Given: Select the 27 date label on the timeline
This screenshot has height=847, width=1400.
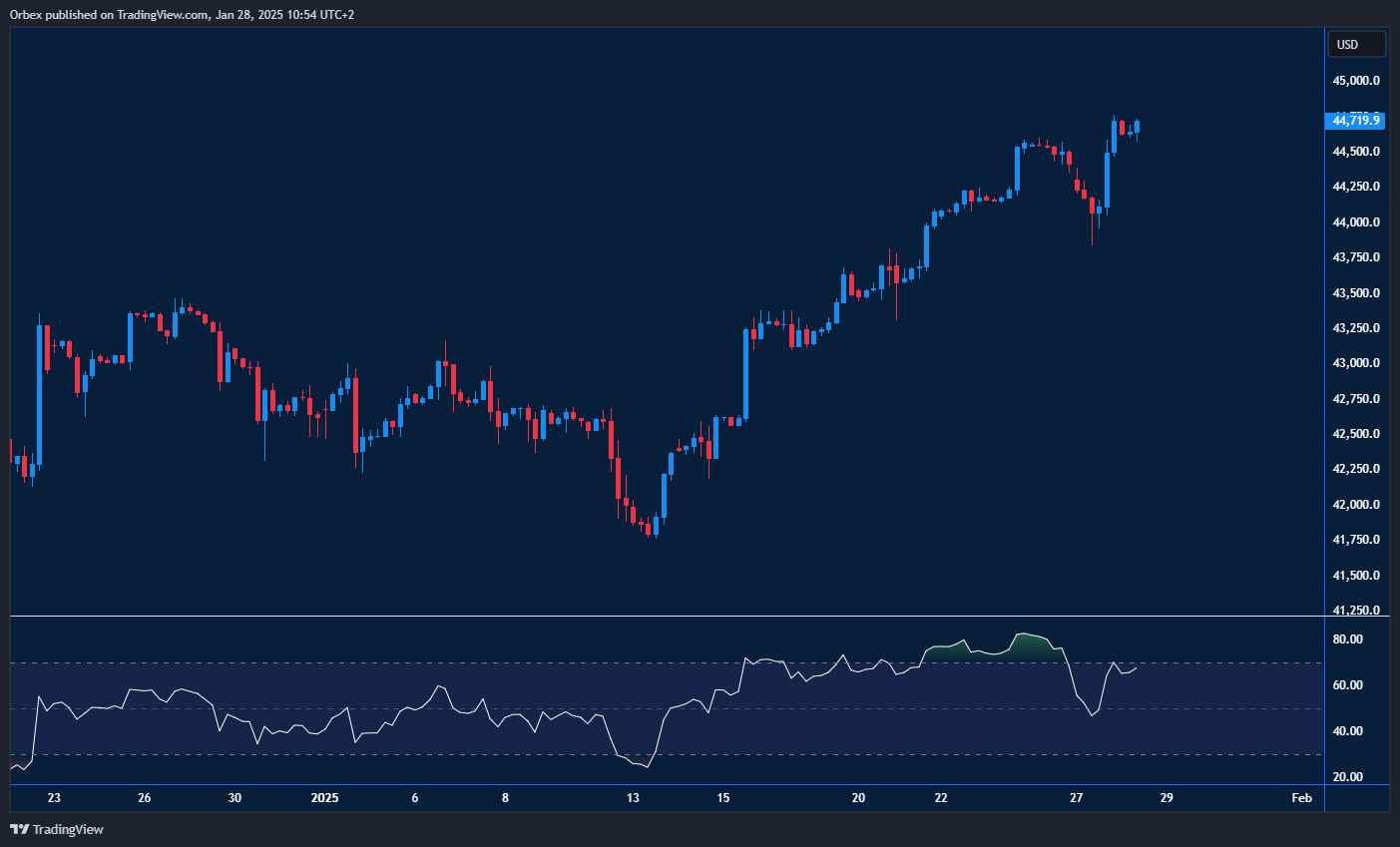Looking at the screenshot, I should [1076, 798].
